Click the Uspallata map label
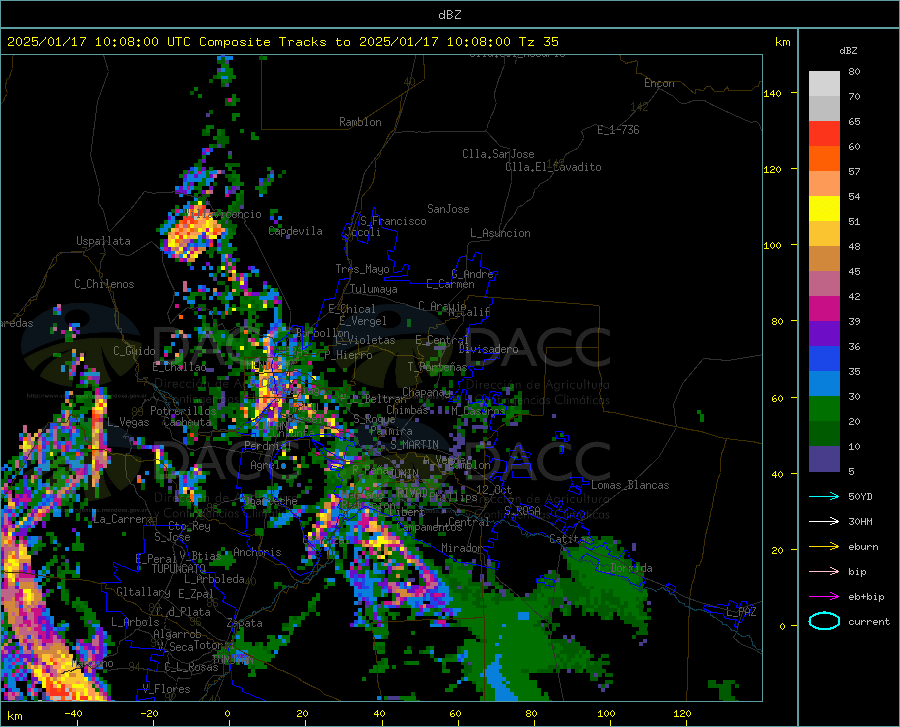Screen dimensions: 900x727 103,241
